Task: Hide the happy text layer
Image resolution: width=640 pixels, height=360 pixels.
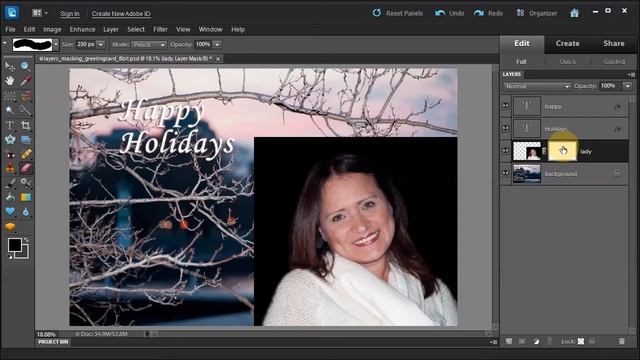Action: [x=505, y=106]
